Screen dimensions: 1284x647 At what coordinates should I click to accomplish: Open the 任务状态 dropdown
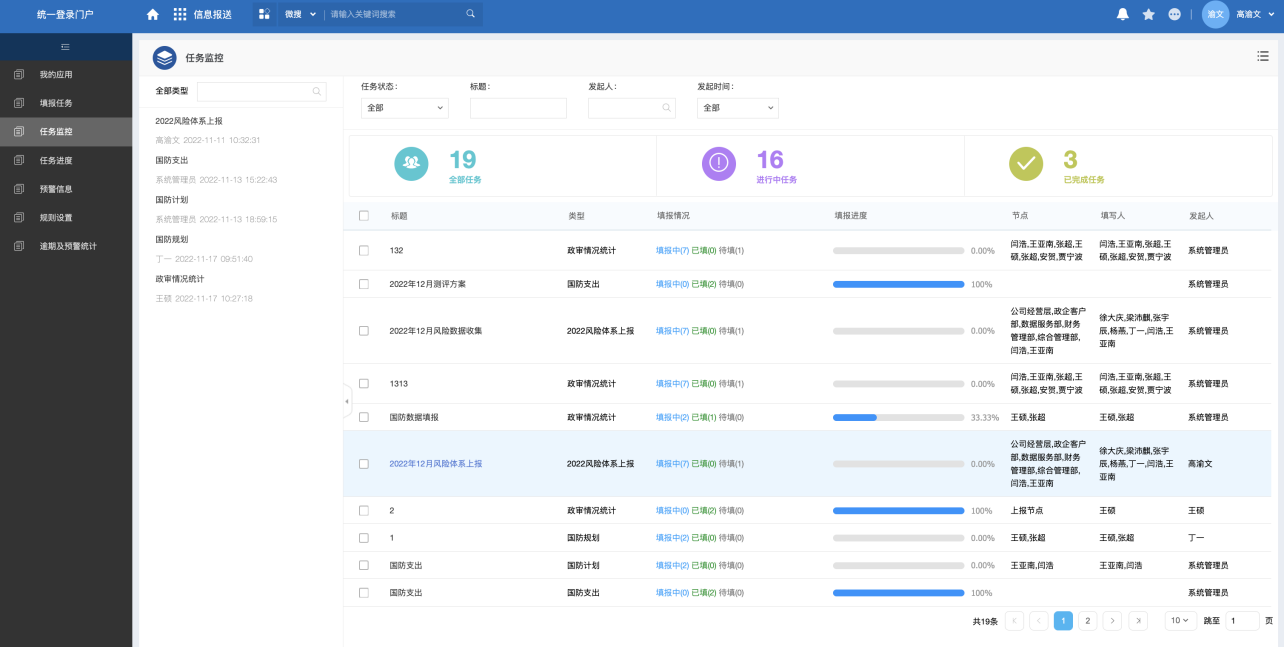click(x=404, y=108)
